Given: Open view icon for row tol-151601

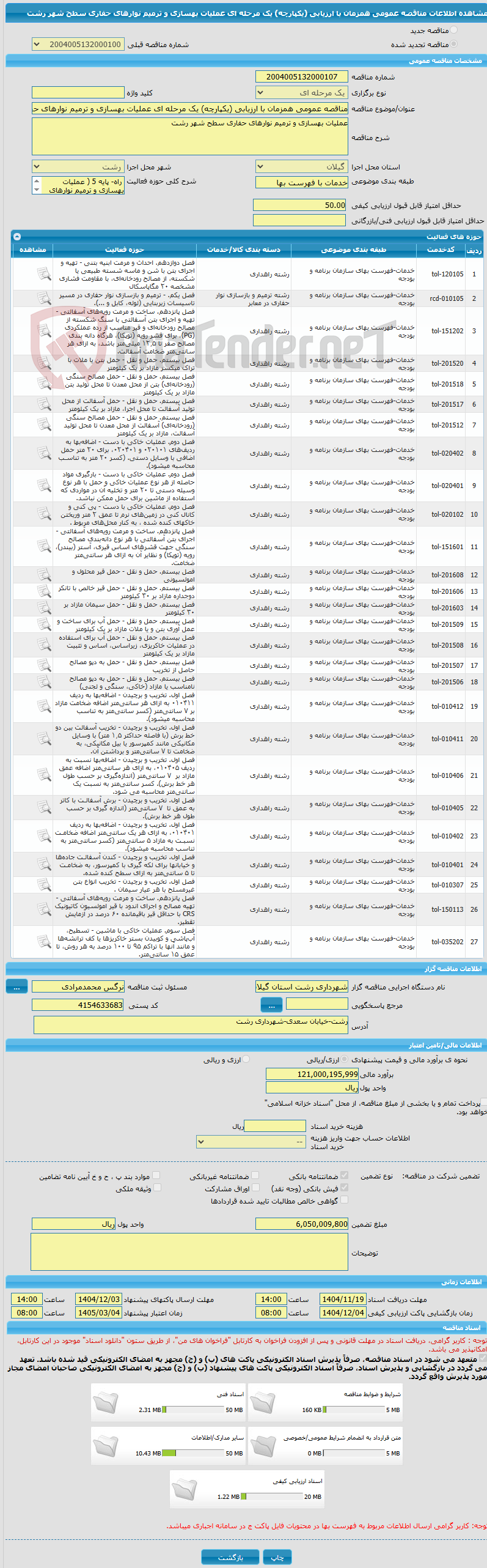Looking at the screenshot, I should pyautogui.click(x=44, y=547).
